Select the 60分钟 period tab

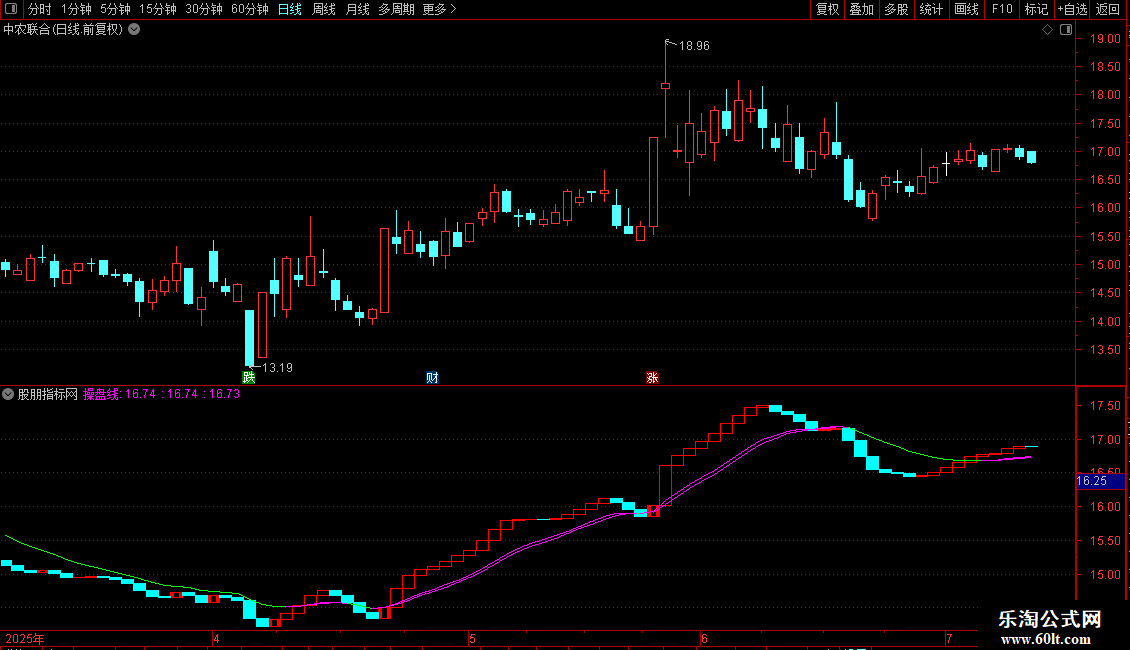click(250, 9)
